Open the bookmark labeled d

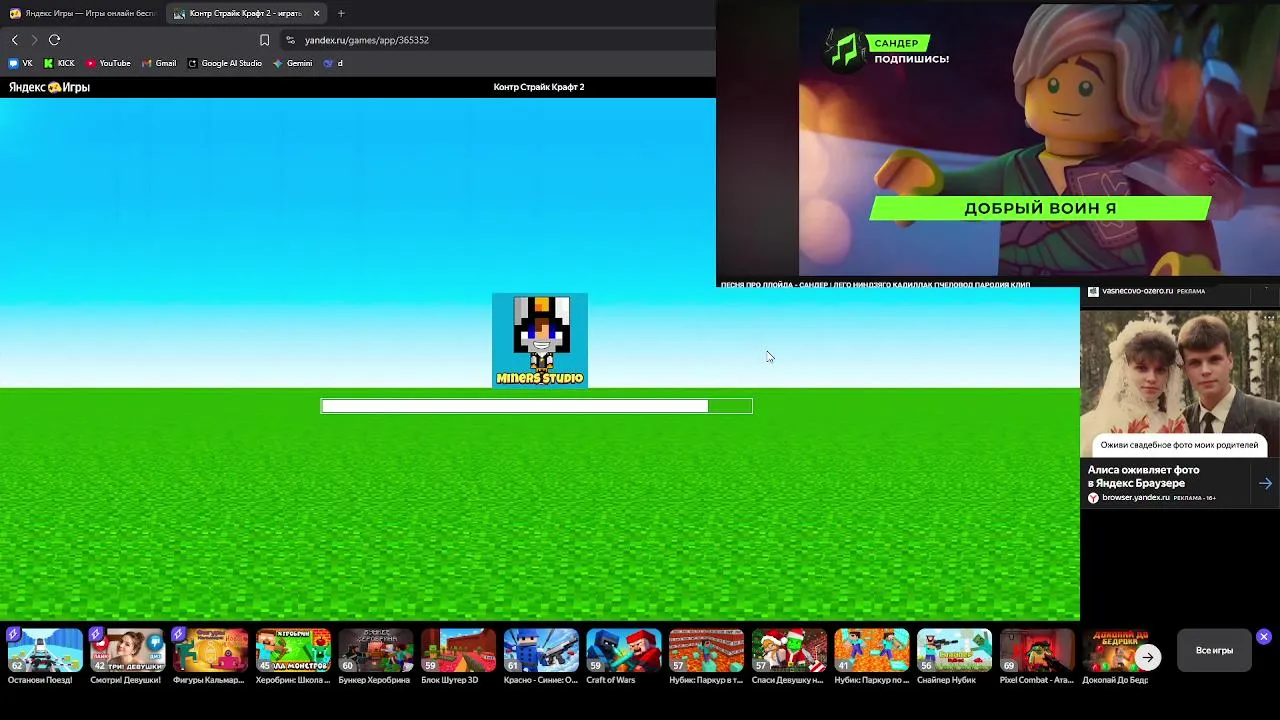pyautogui.click(x=333, y=63)
